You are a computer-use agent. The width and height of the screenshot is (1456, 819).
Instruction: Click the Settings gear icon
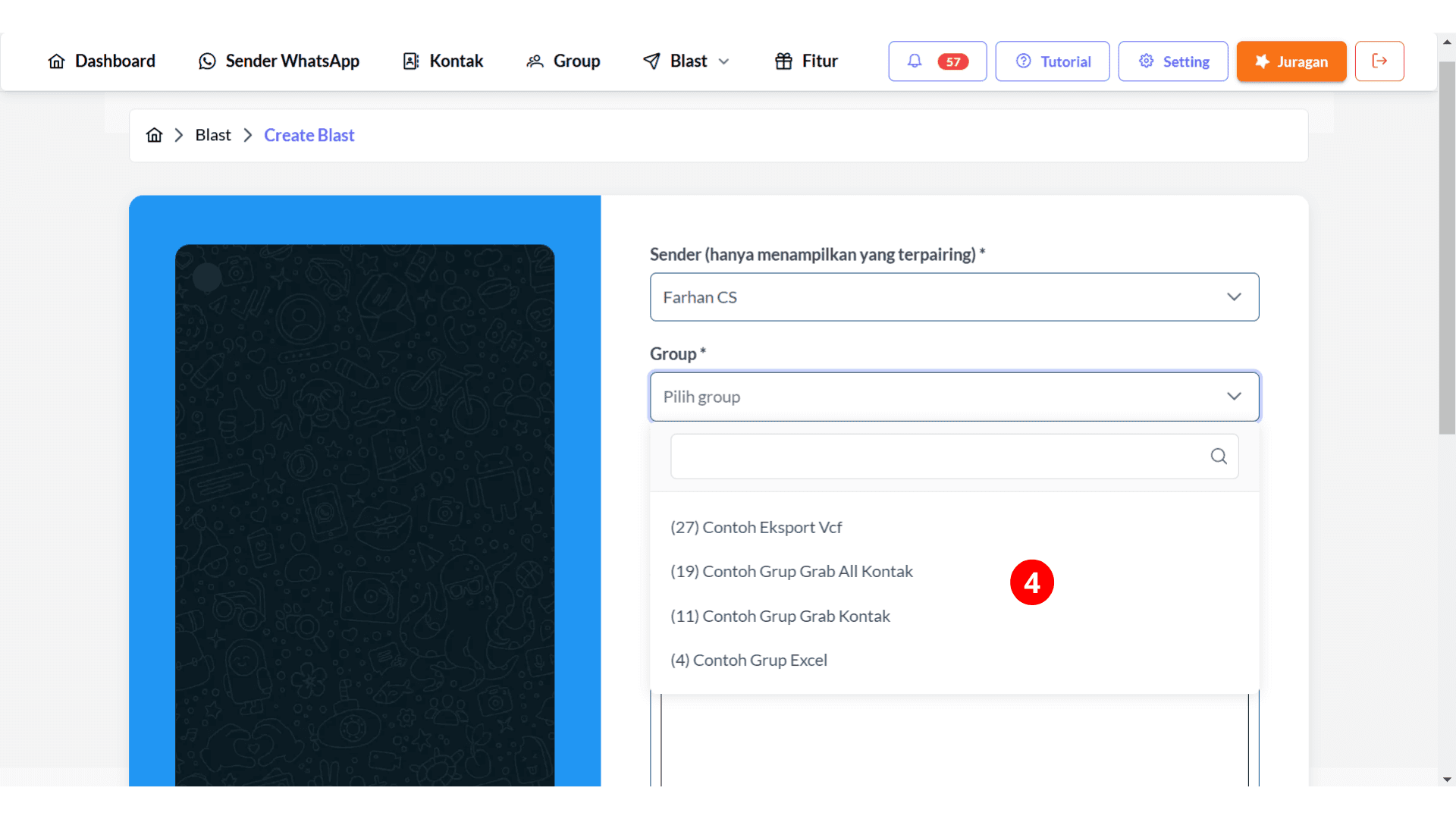1147,61
